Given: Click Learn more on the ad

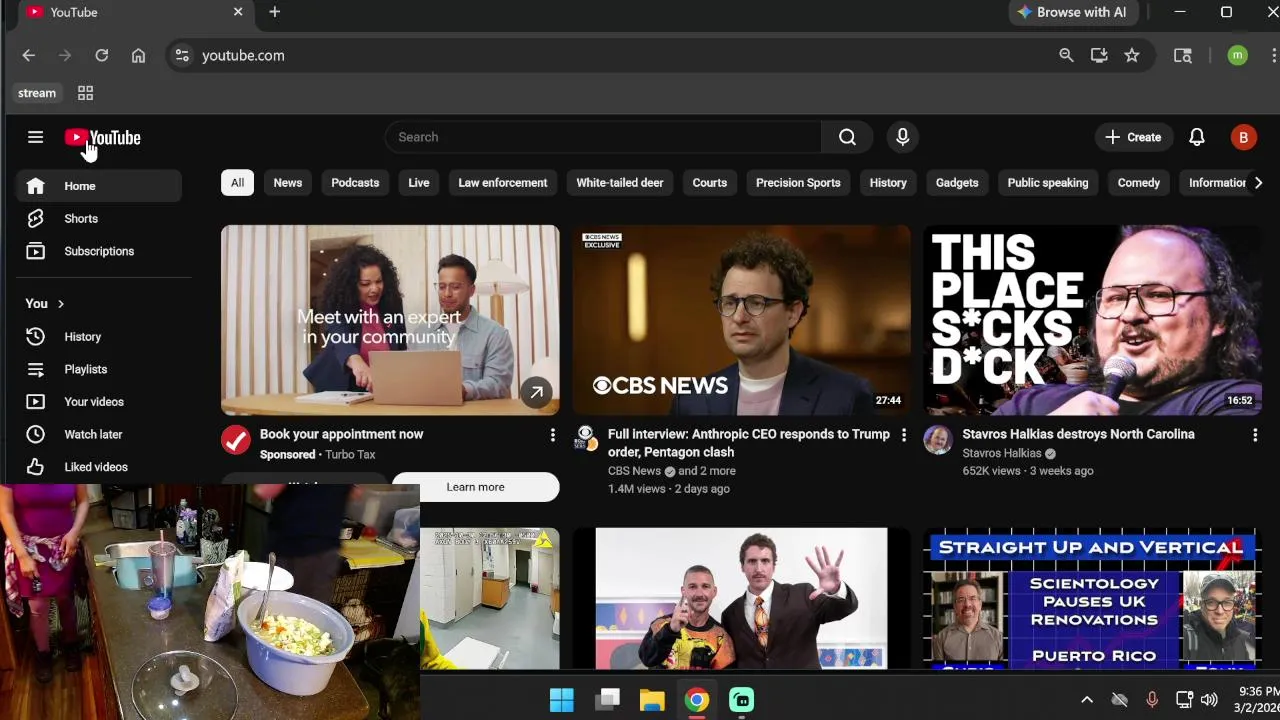Looking at the screenshot, I should point(475,487).
